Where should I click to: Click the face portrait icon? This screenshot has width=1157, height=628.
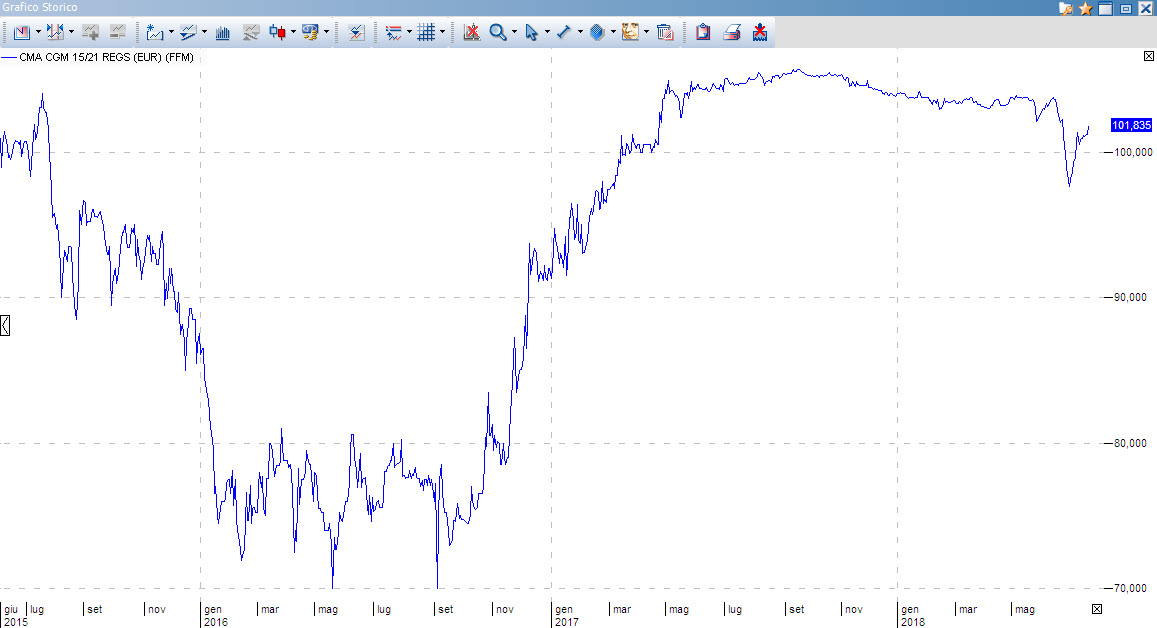tap(630, 32)
